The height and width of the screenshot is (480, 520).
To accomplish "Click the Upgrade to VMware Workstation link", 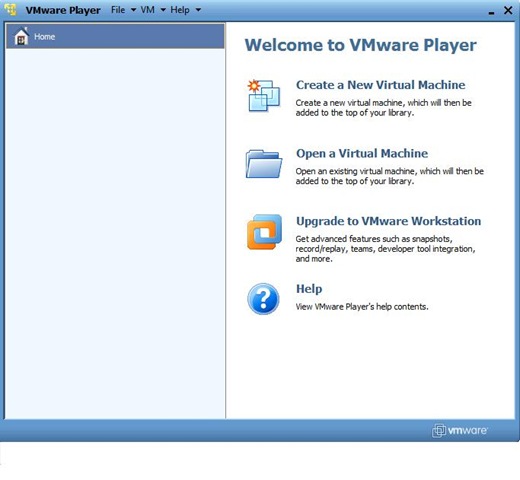I will 389,221.
